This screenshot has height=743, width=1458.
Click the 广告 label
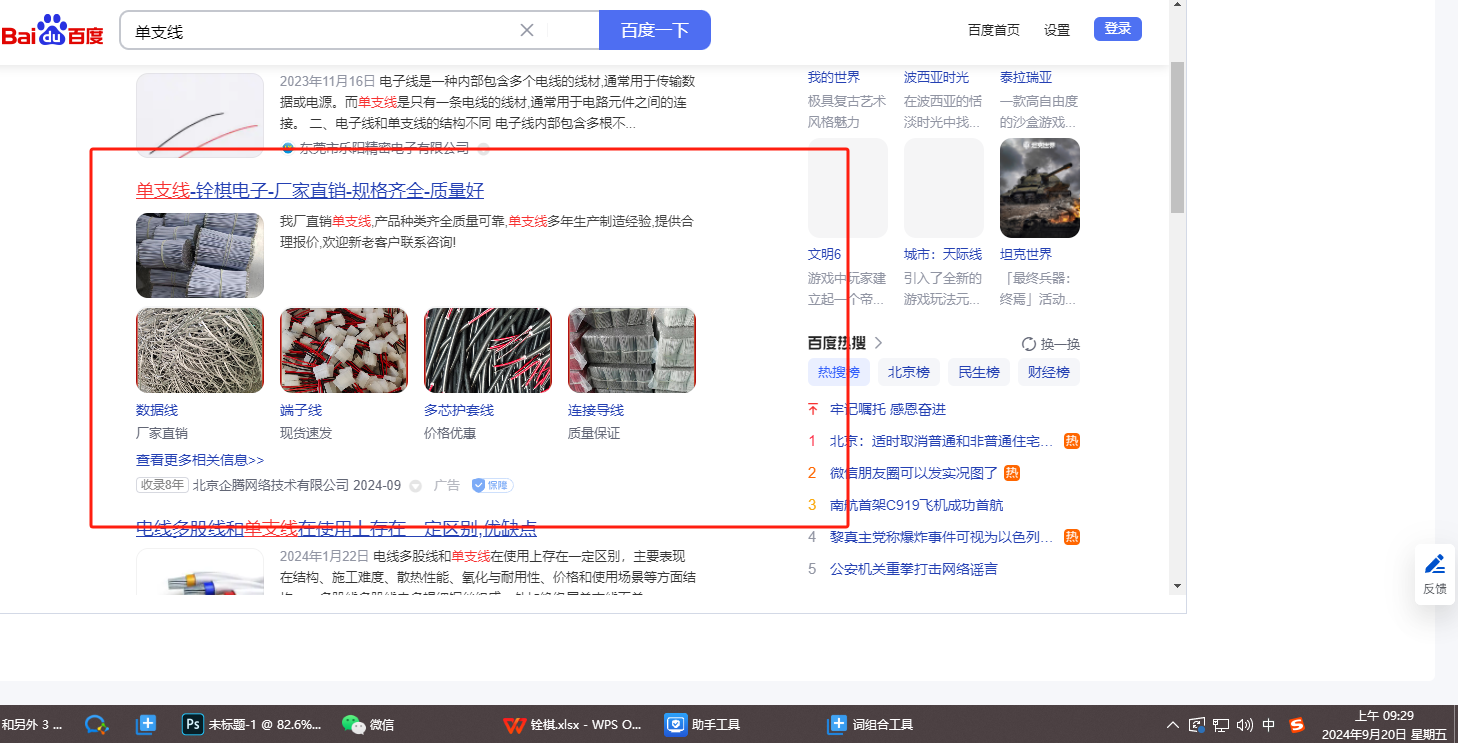pos(447,486)
